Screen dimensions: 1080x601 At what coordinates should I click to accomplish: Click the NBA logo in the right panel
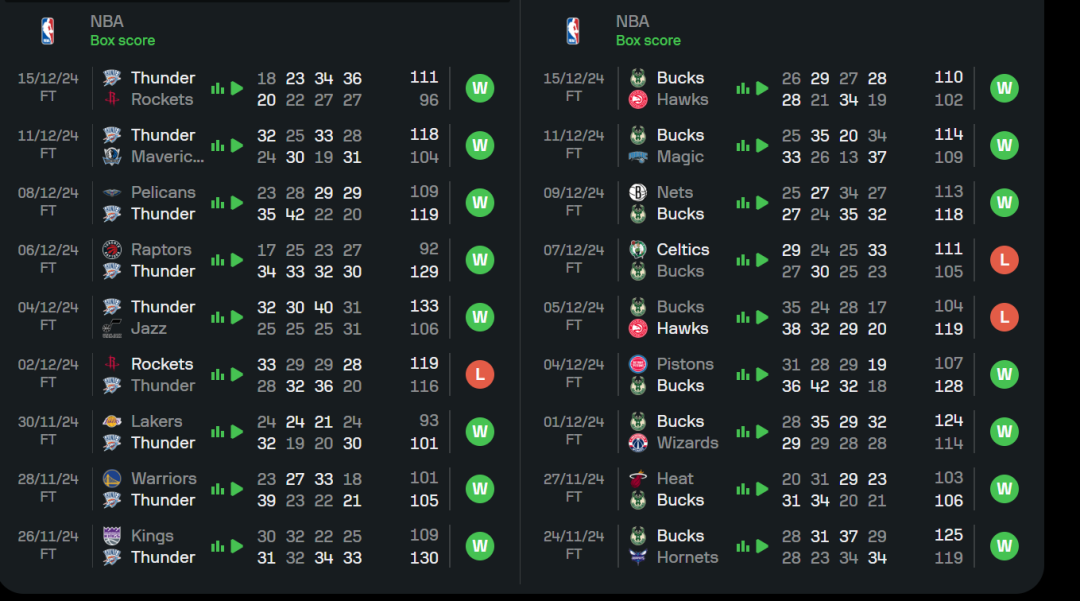pos(573,31)
